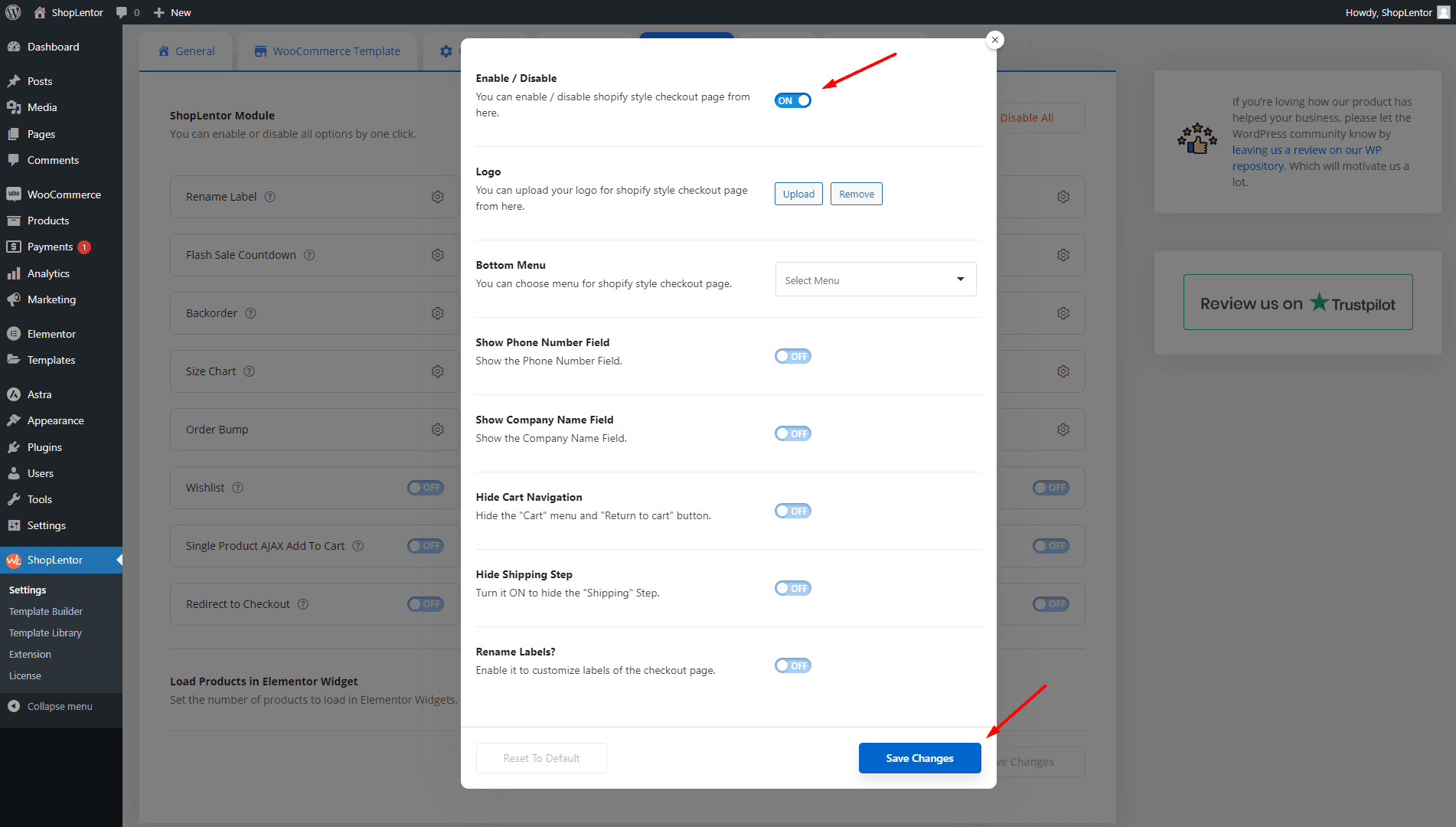Click the help icon beside Wishlist
The image size is (1456, 827).
238,488
